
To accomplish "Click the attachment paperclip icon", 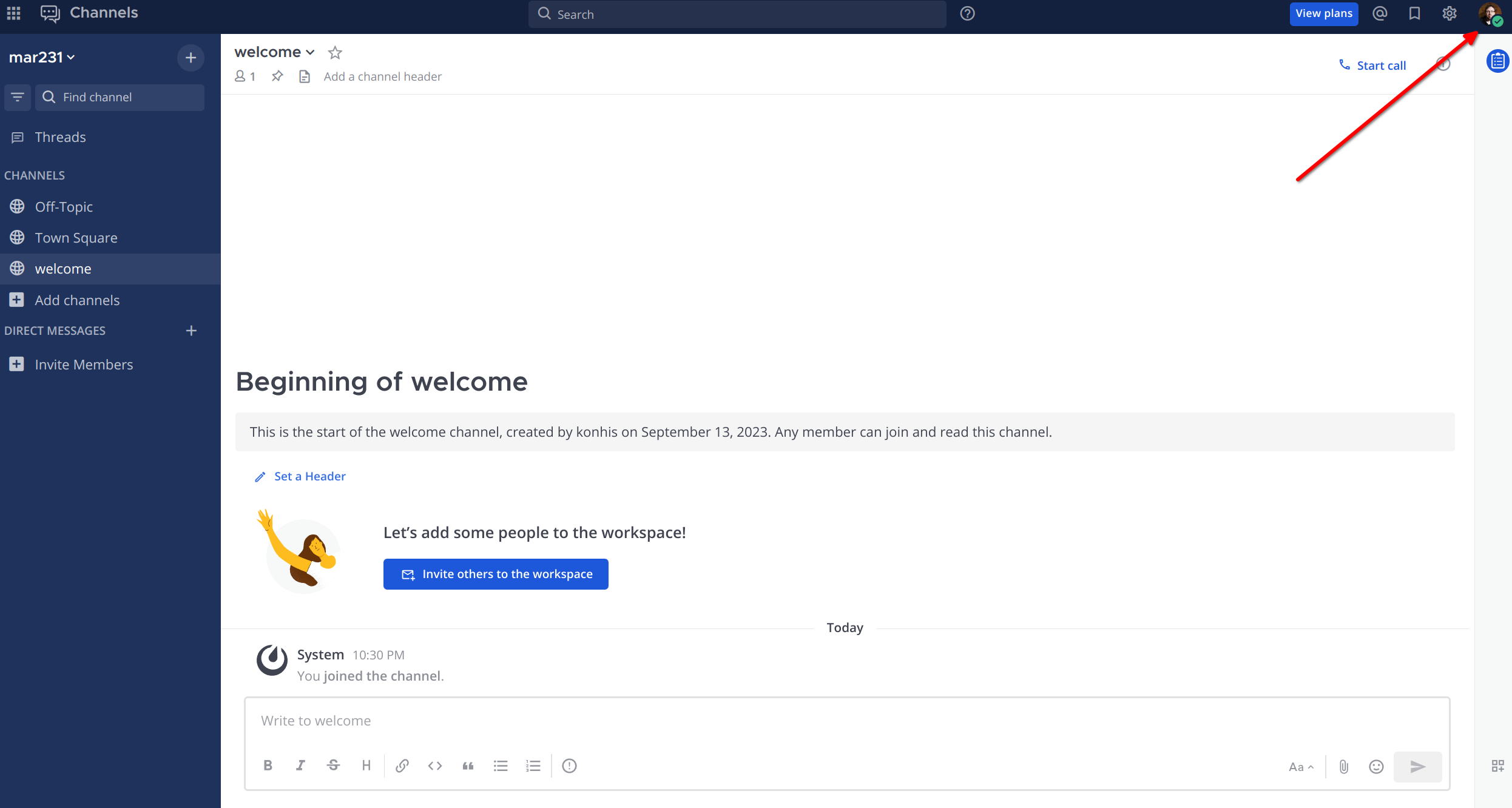I will coord(1344,767).
